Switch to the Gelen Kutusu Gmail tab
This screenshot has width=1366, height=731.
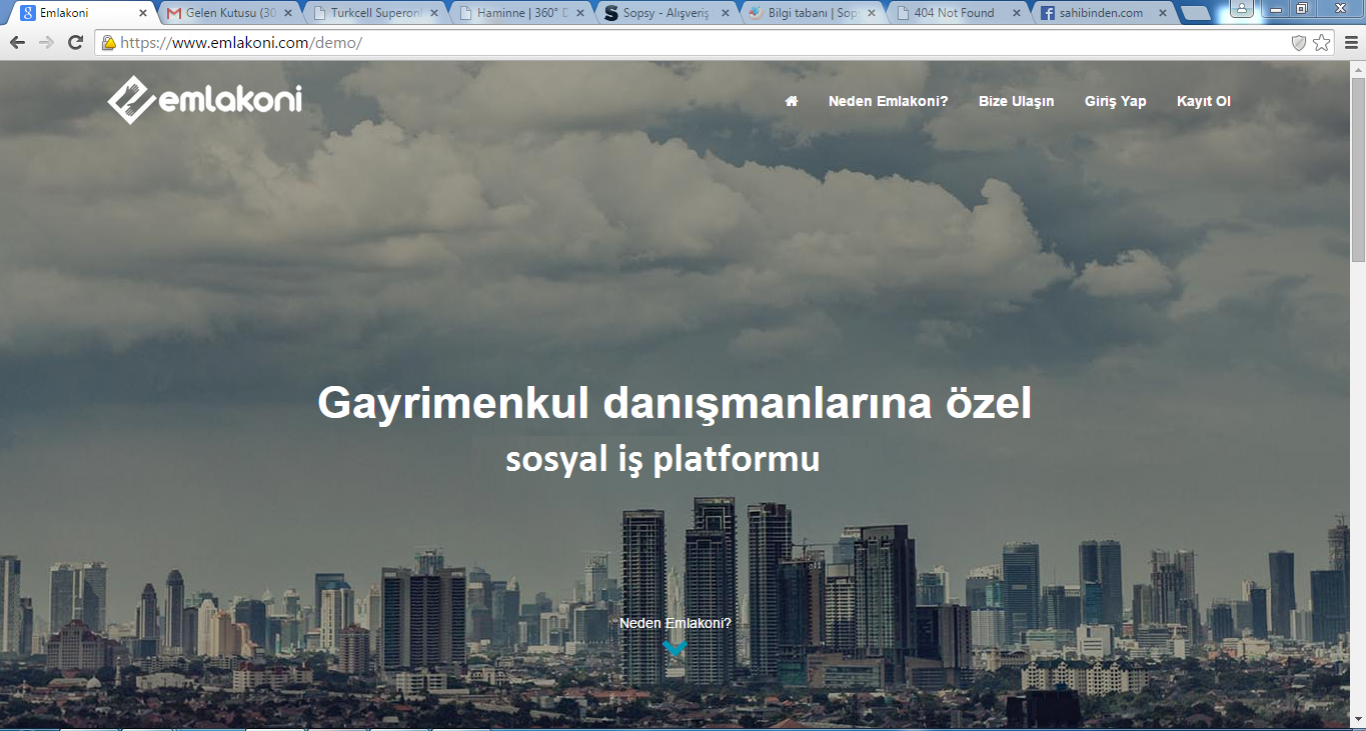tap(230, 14)
